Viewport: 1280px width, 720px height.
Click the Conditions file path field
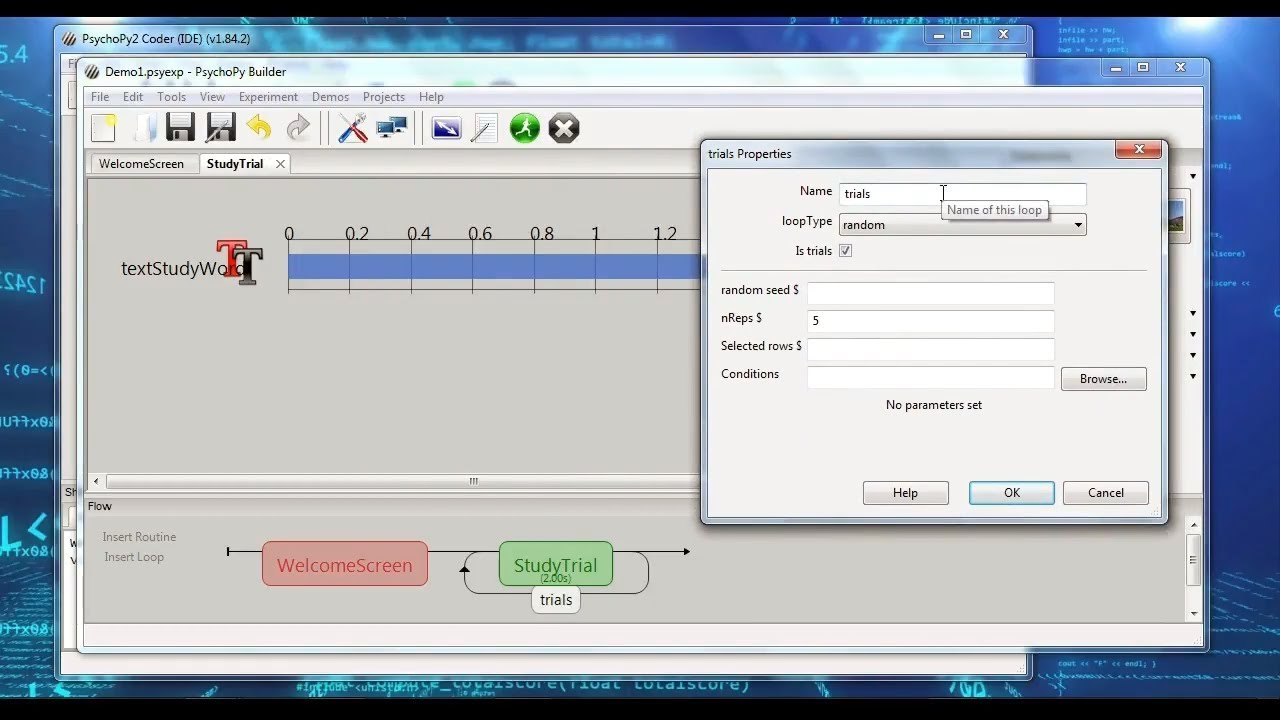pos(930,377)
